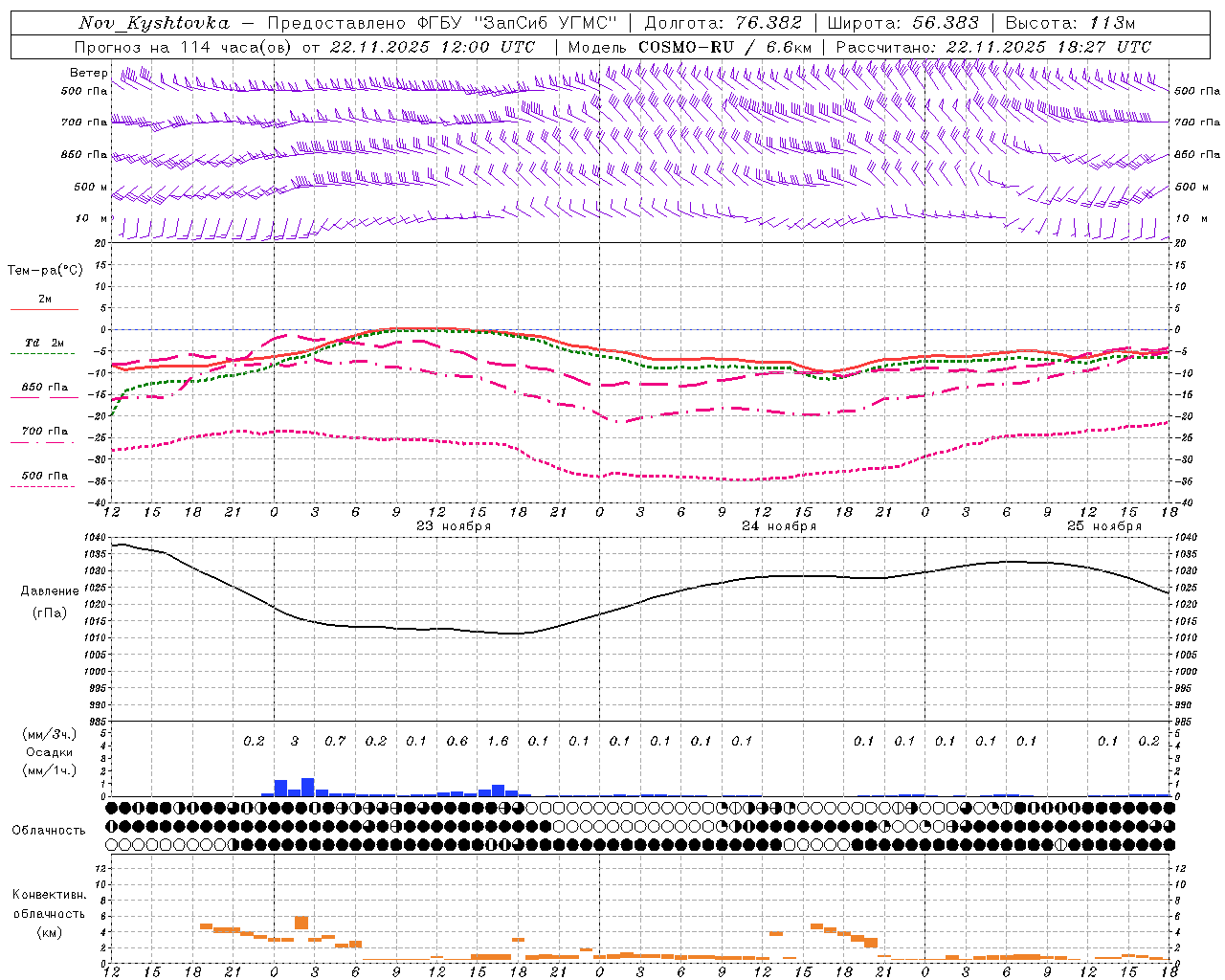Screen dimensions: 1225x980
Task: Click the Облачность cloud cover label
Action: coord(49,831)
